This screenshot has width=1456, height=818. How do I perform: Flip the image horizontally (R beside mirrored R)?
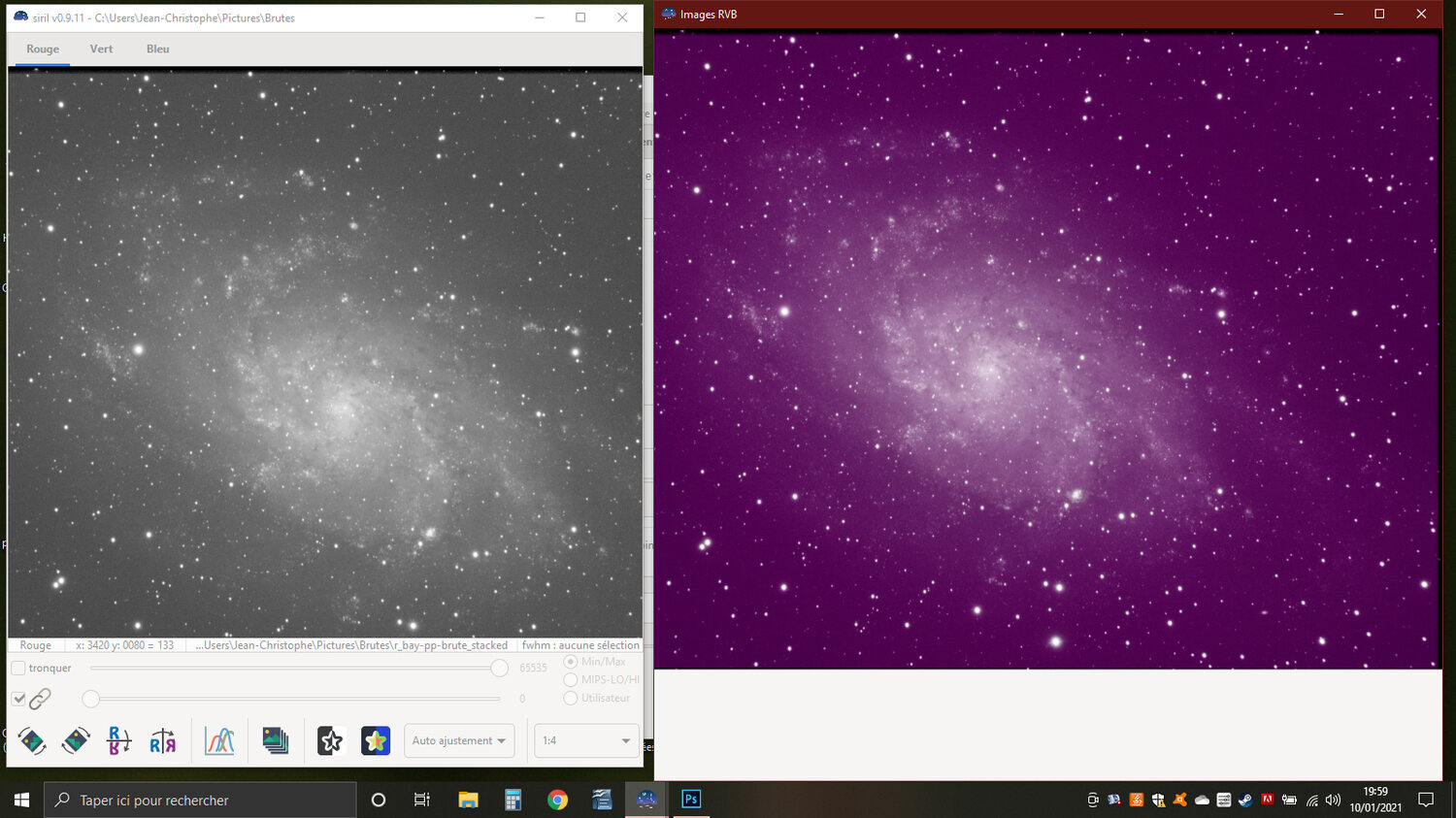[162, 741]
